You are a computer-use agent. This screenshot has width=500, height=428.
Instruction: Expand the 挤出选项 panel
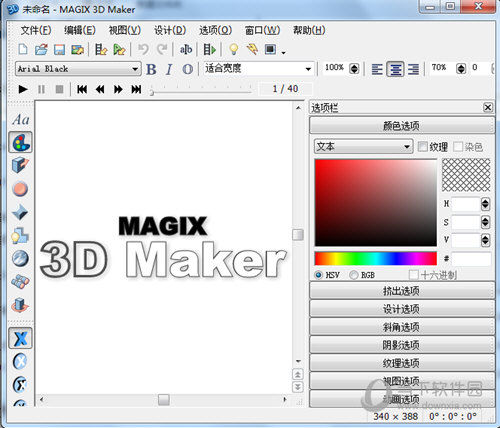402,291
